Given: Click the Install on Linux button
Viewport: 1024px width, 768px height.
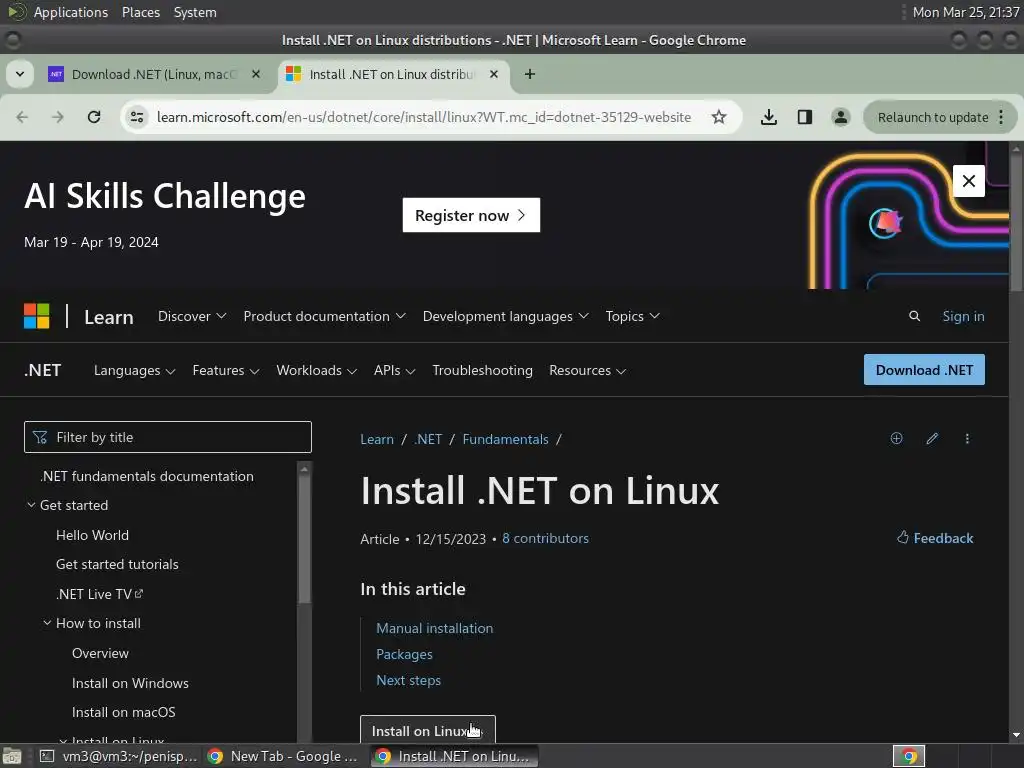Looking at the screenshot, I should tap(428, 729).
